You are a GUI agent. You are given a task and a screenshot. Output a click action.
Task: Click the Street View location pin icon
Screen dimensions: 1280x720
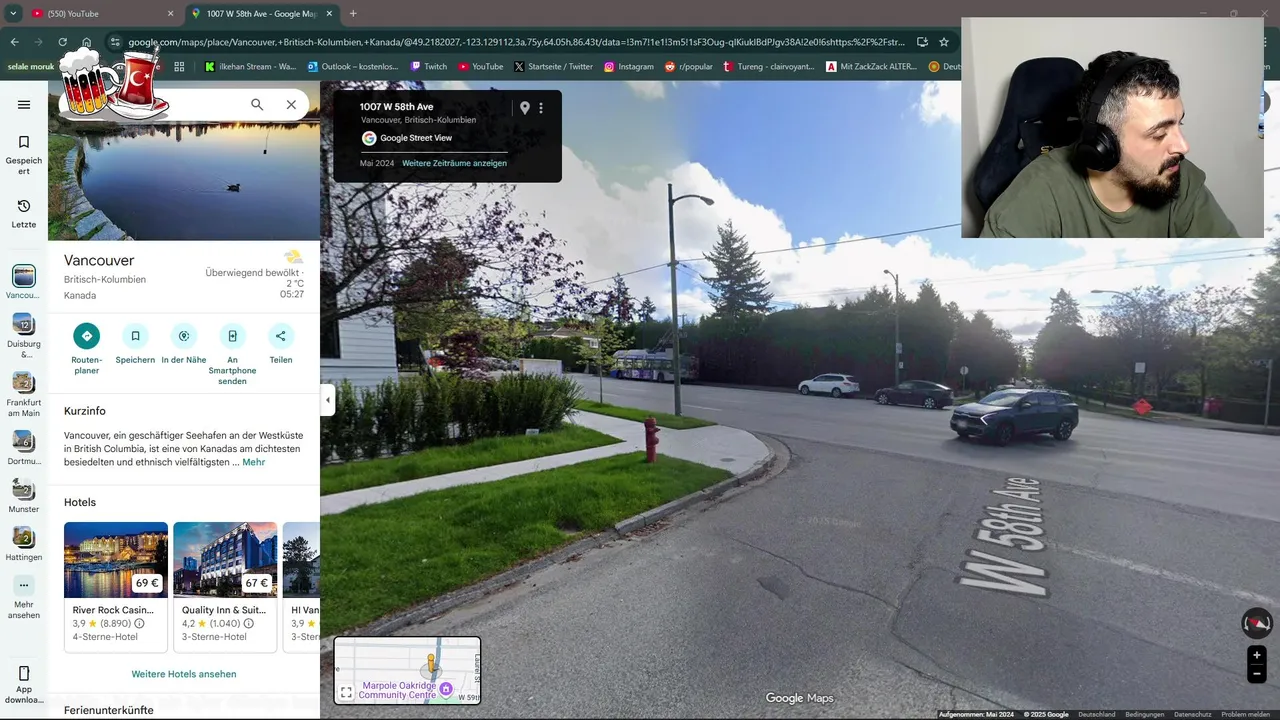(x=524, y=108)
